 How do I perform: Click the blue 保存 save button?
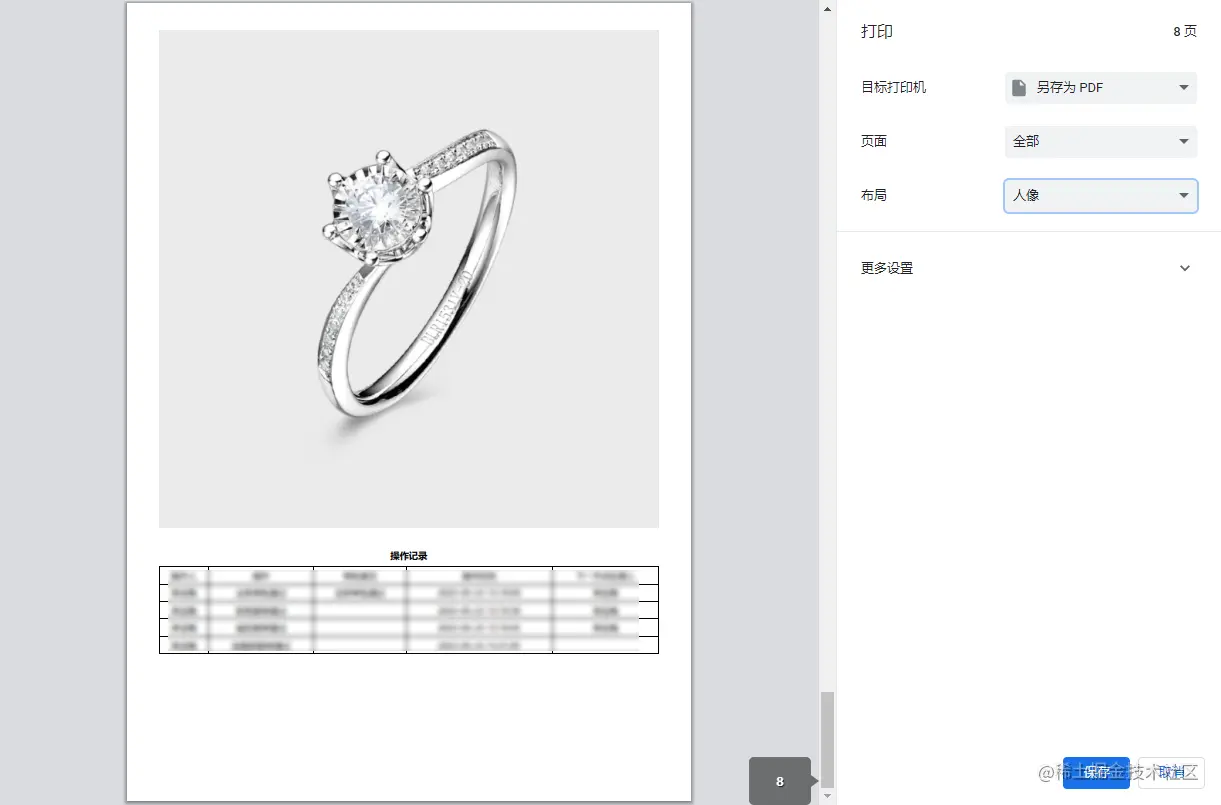(x=1096, y=772)
